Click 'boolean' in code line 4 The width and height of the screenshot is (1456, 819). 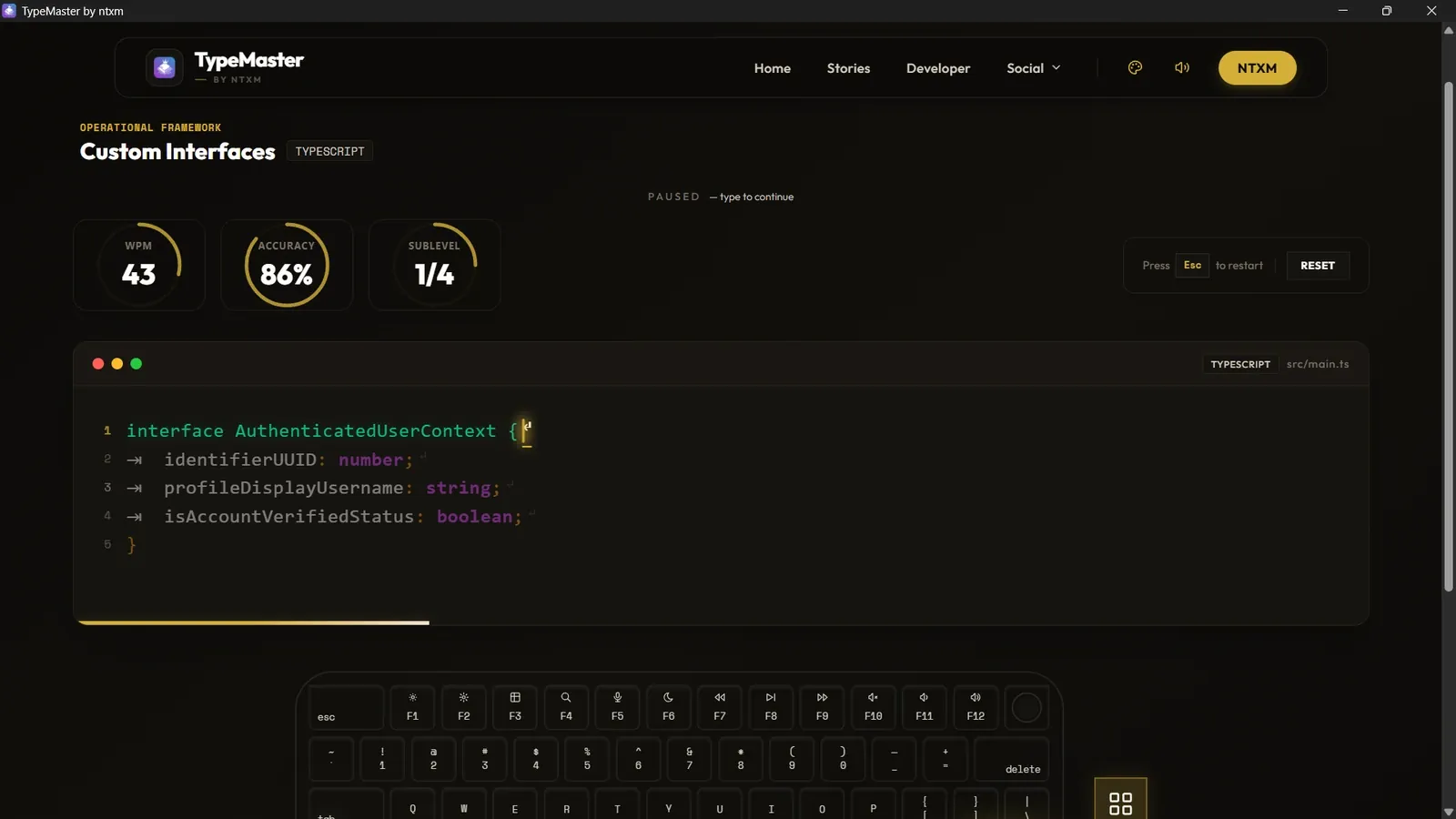click(x=474, y=516)
